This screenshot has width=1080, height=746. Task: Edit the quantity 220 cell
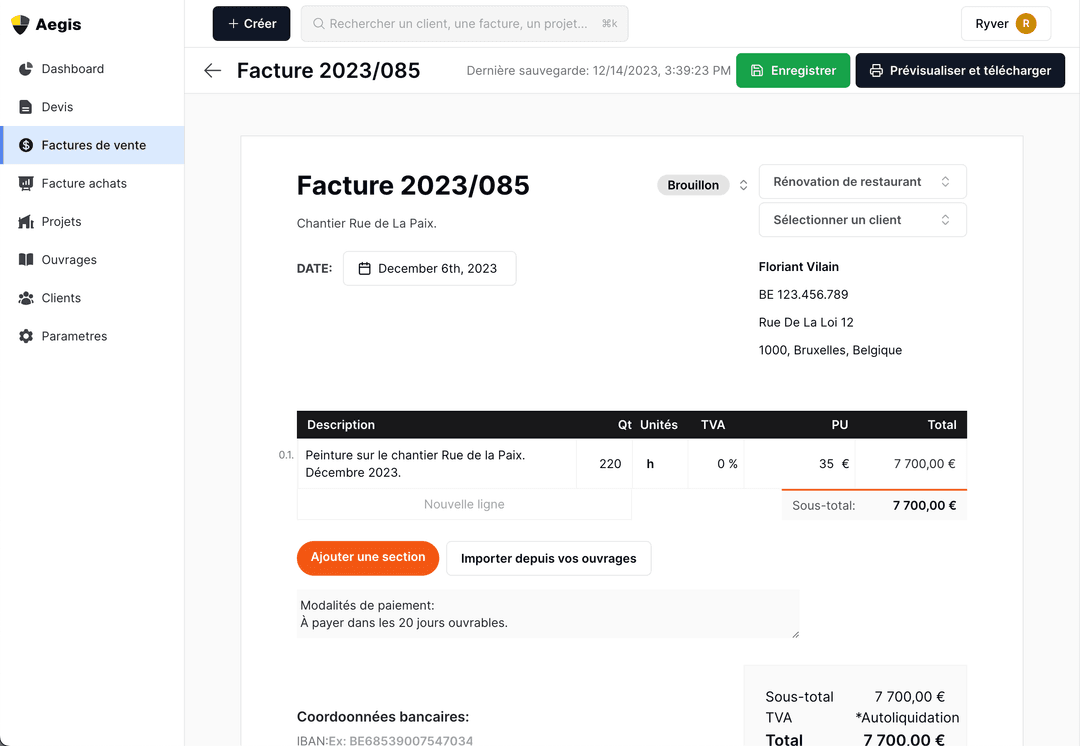click(x=604, y=464)
